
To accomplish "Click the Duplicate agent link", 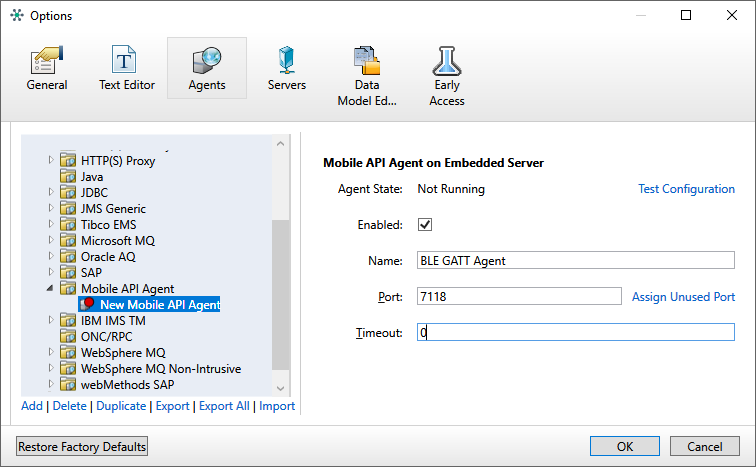I will (120, 406).
